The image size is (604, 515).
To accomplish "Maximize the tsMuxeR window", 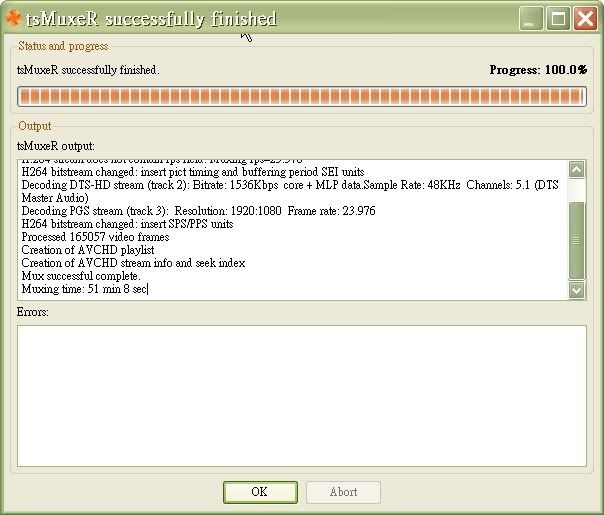I will 558,18.
